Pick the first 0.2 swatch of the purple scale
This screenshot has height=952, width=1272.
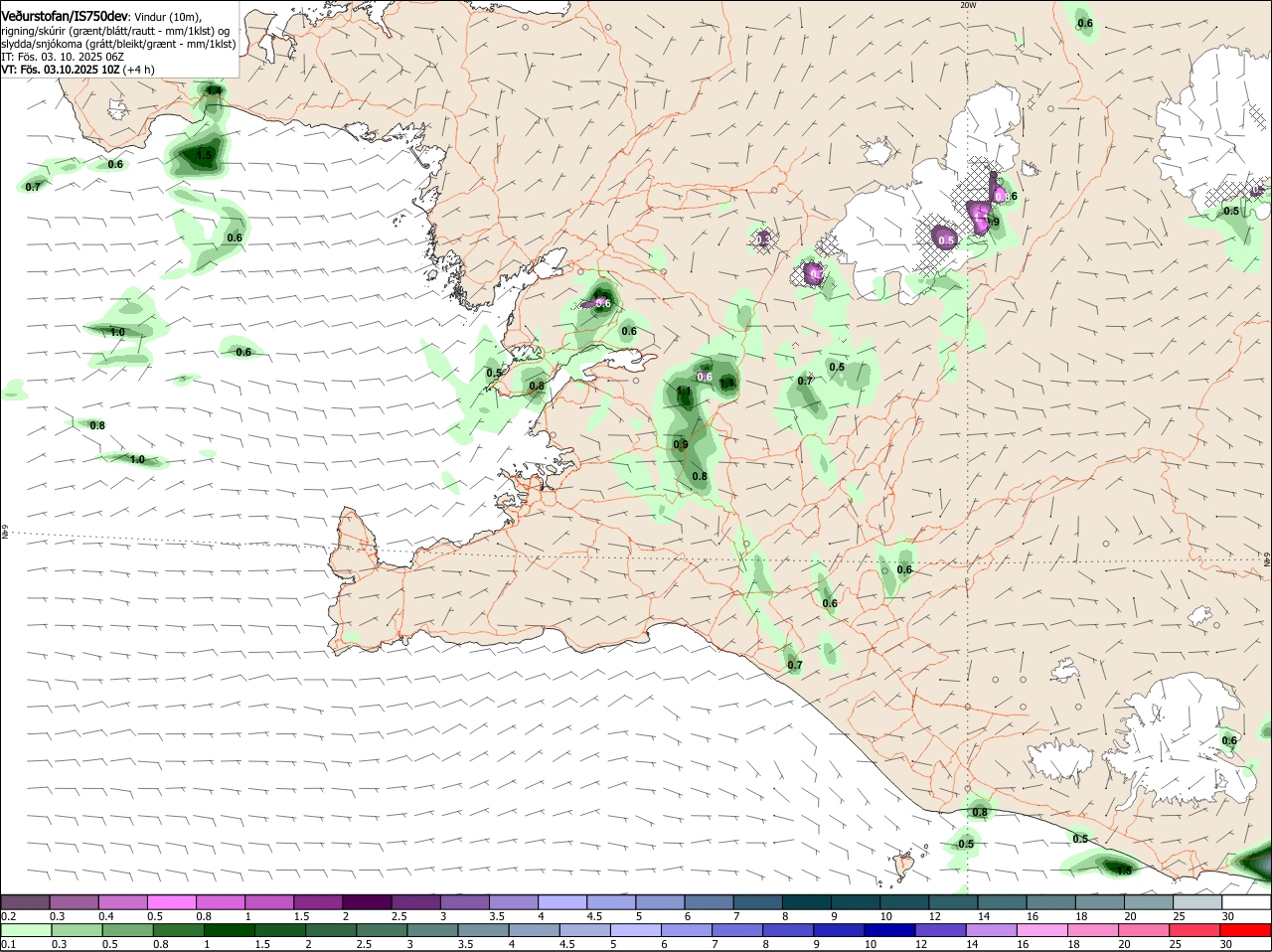(26, 901)
